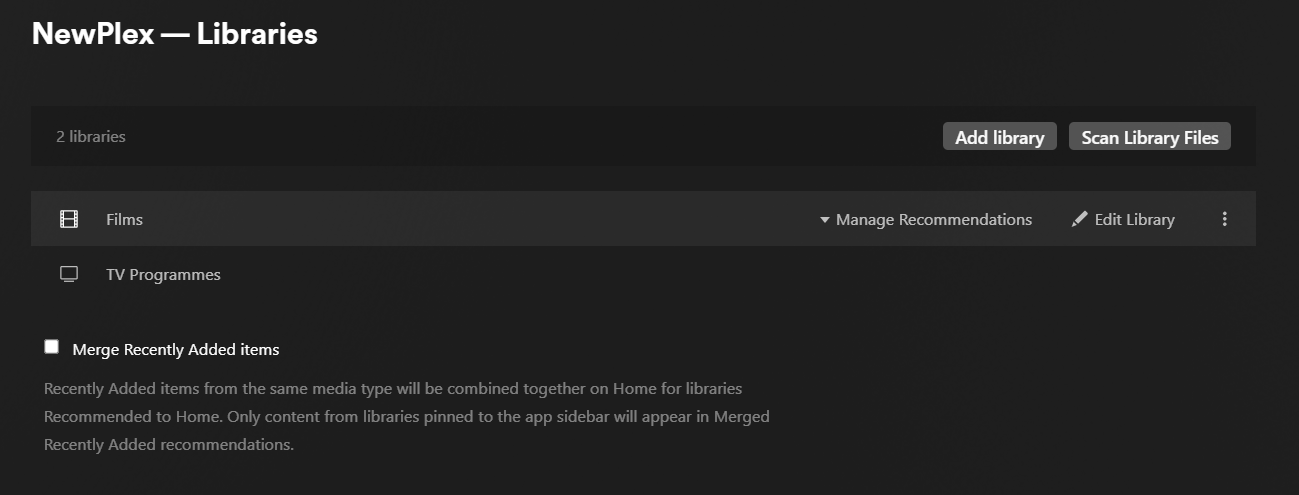Click the text Recently Added recommendations
1299x495 pixels.
point(169,445)
